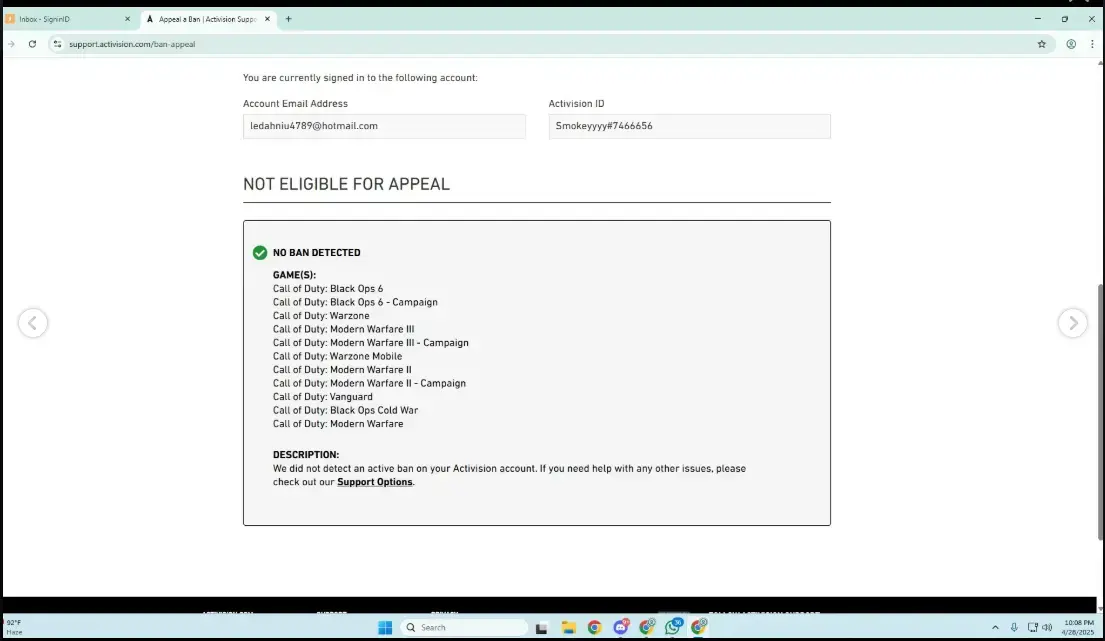Follow the Support Options link
Image resolution: width=1105 pixels, height=641 pixels.
pyautogui.click(x=374, y=482)
